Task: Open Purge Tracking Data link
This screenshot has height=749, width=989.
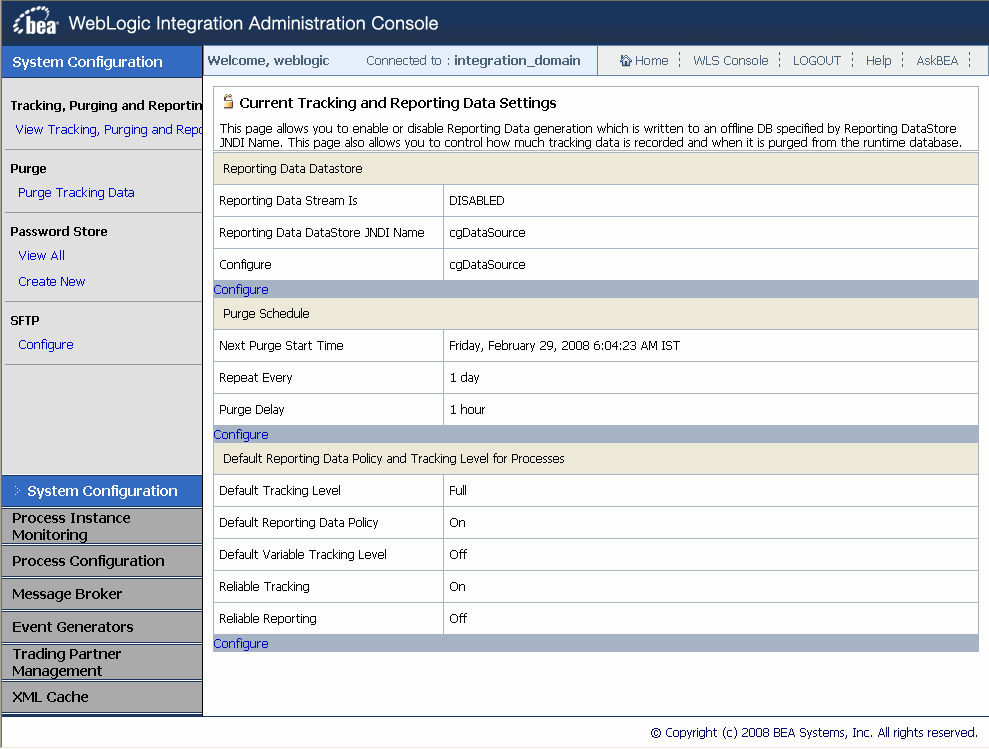Action: 76,192
